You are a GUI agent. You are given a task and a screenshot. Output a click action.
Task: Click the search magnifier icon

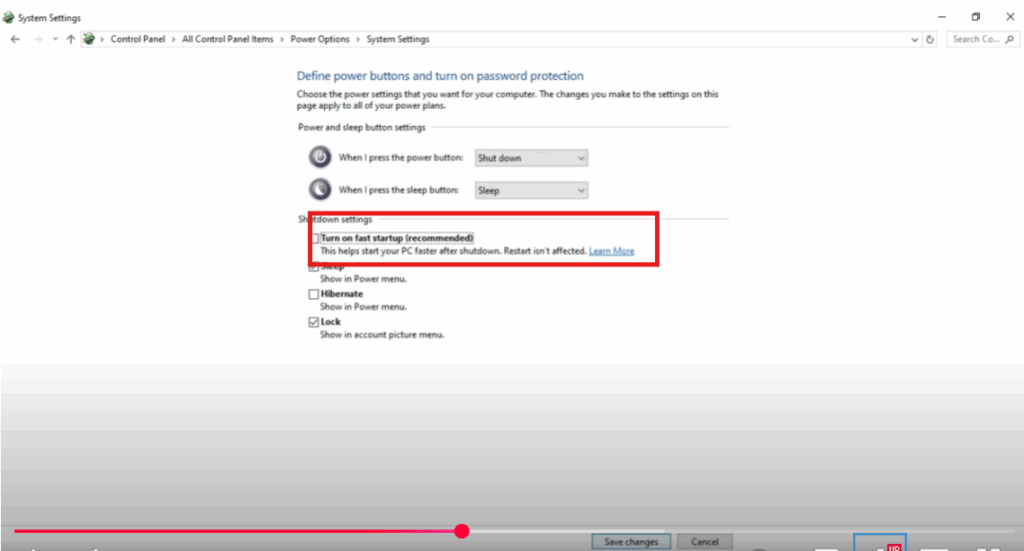[x=1010, y=39]
